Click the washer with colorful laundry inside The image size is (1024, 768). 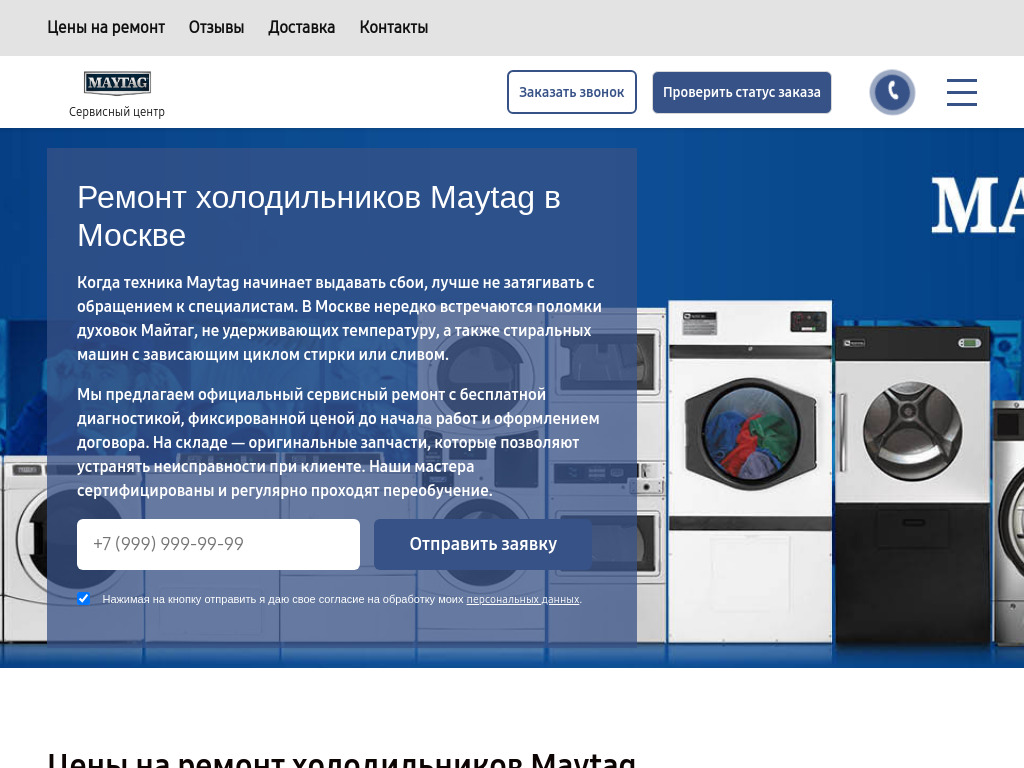(x=749, y=430)
